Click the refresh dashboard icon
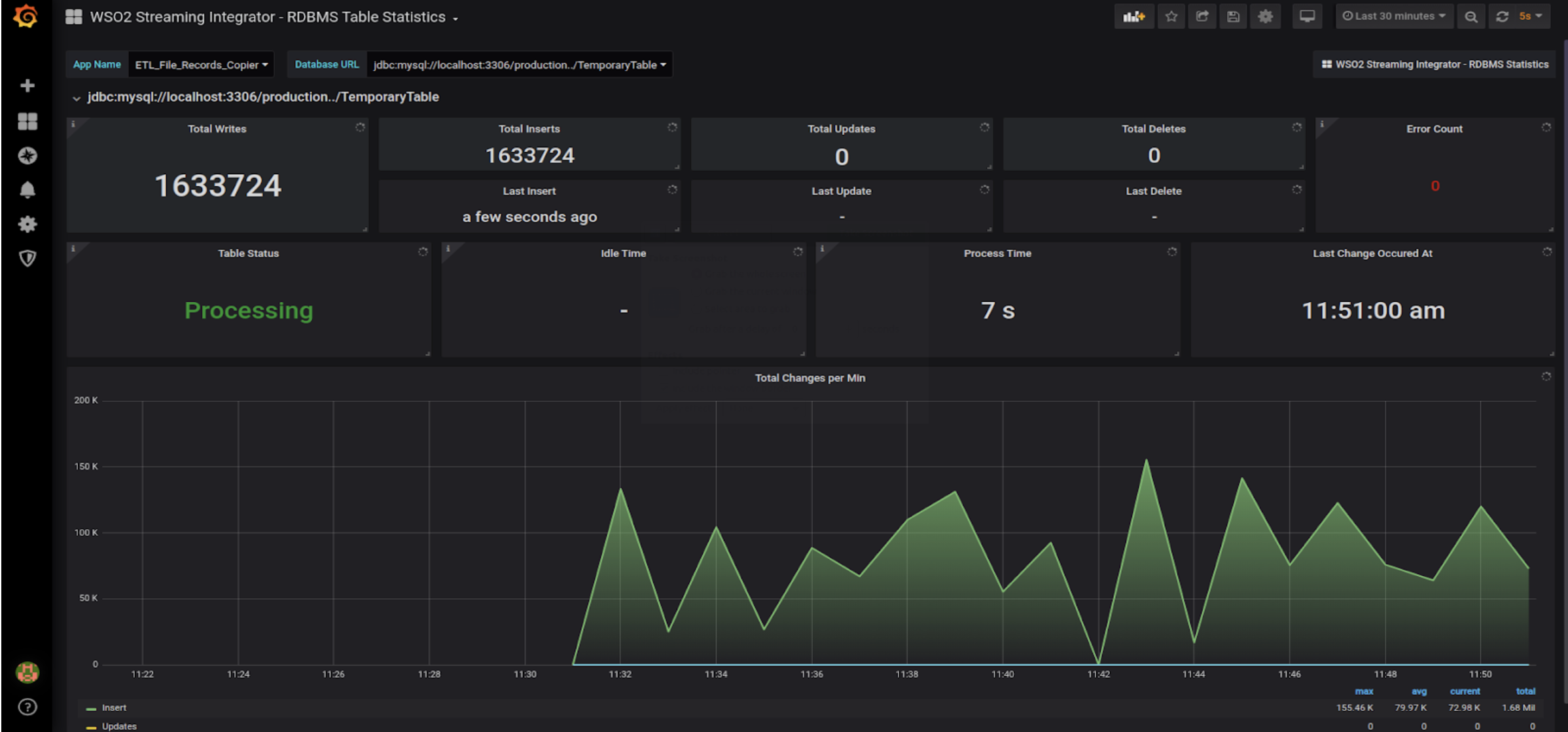This screenshot has height=732, width=1568. 1503,16
